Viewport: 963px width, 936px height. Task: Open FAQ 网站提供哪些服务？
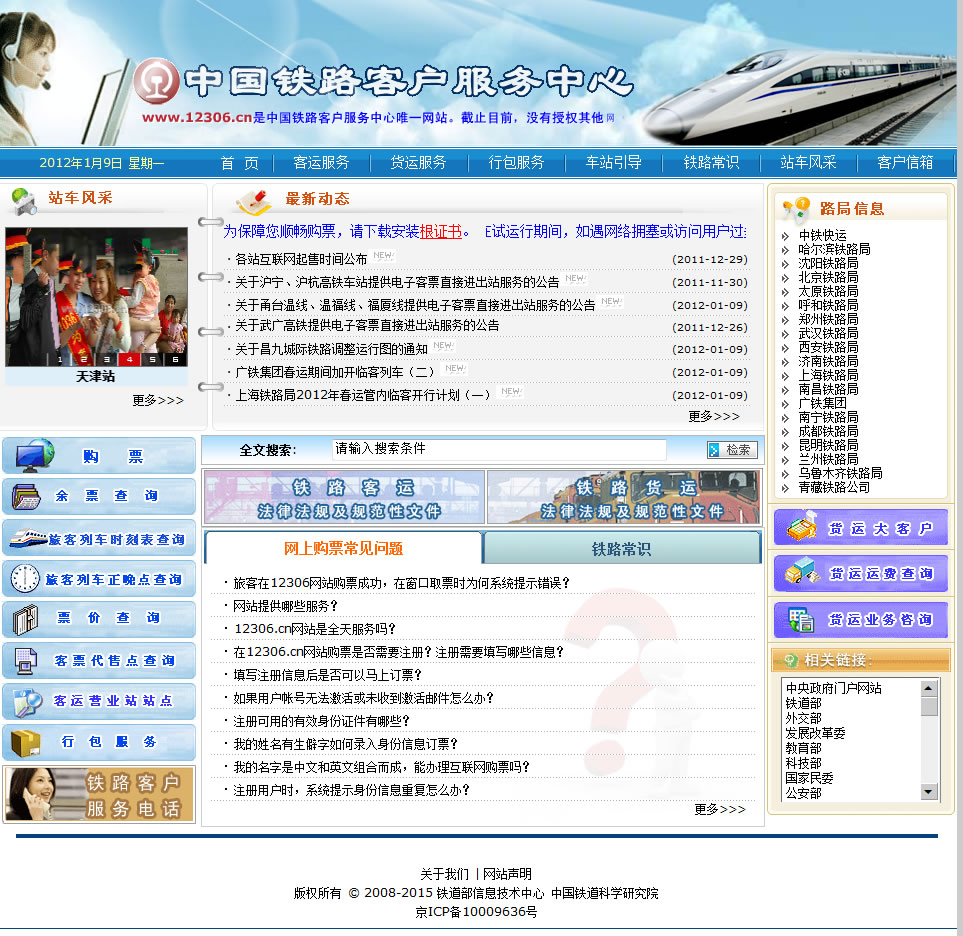click(285, 606)
